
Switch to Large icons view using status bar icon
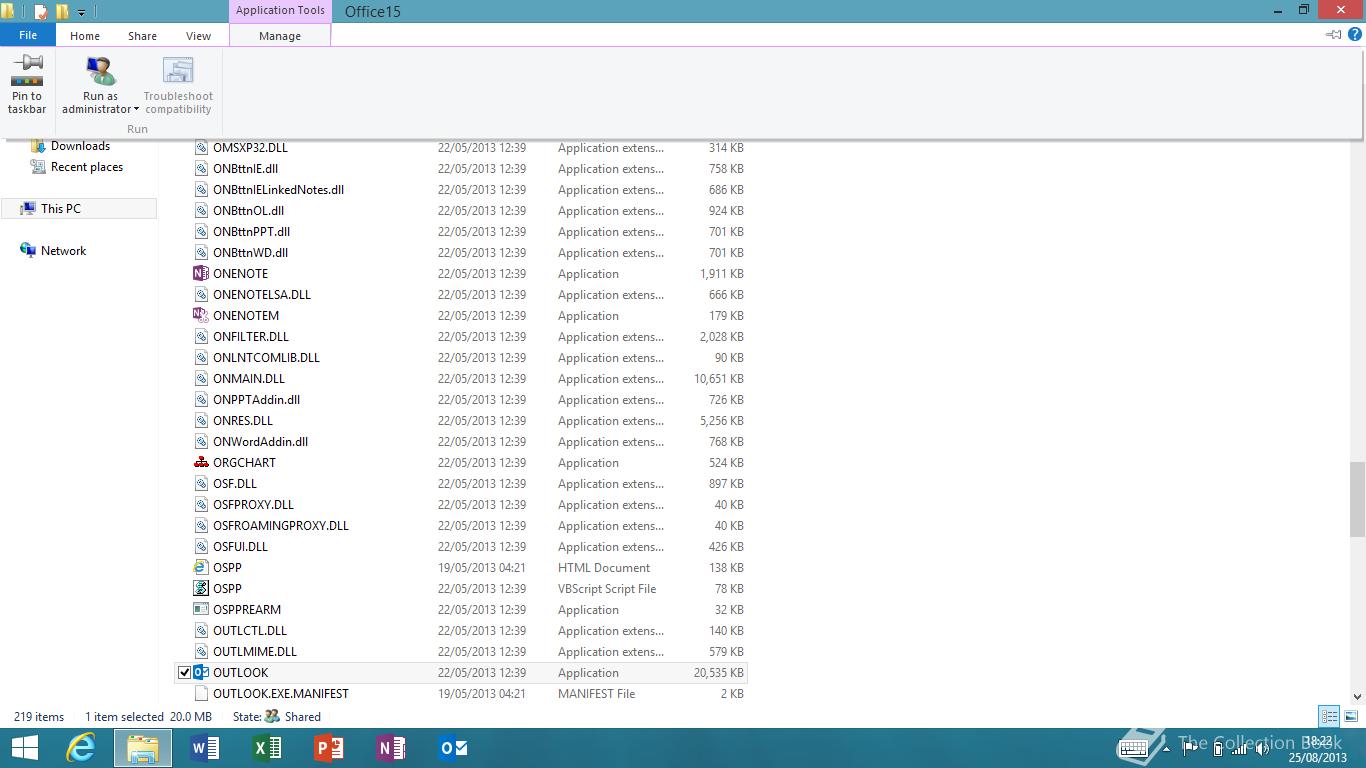pyautogui.click(x=1352, y=716)
